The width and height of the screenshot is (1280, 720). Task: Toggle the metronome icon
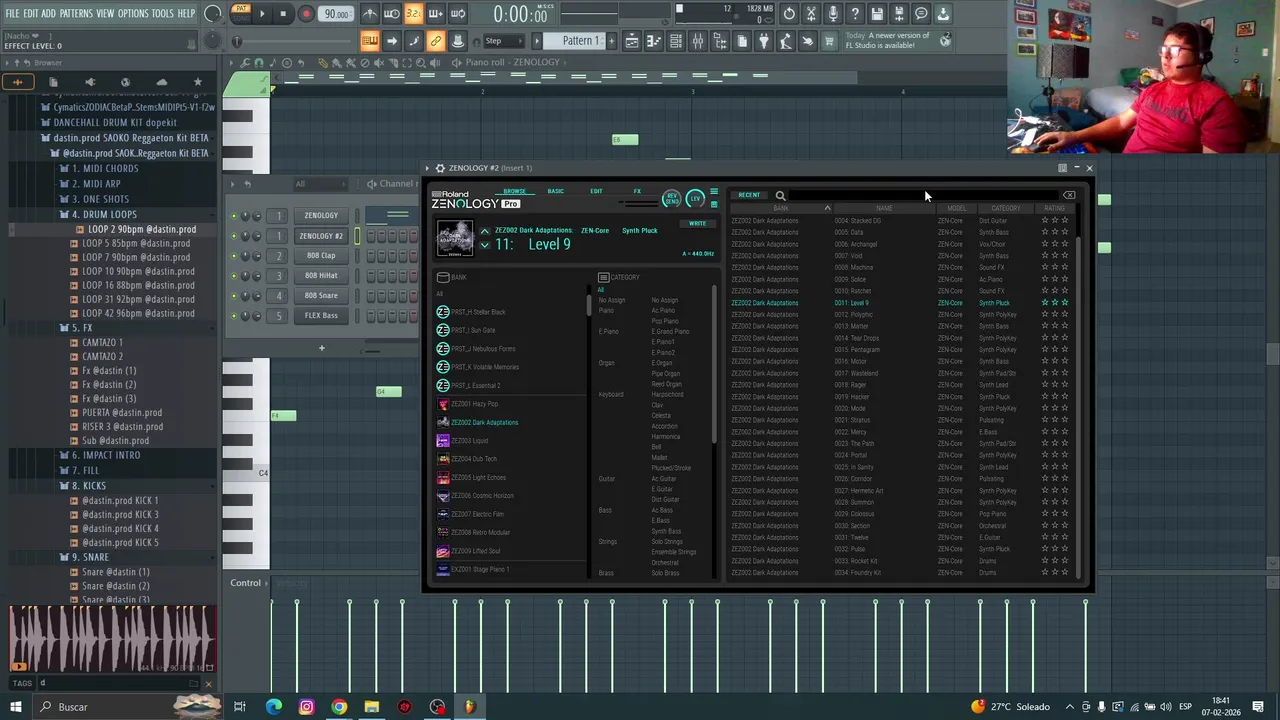pos(369,14)
